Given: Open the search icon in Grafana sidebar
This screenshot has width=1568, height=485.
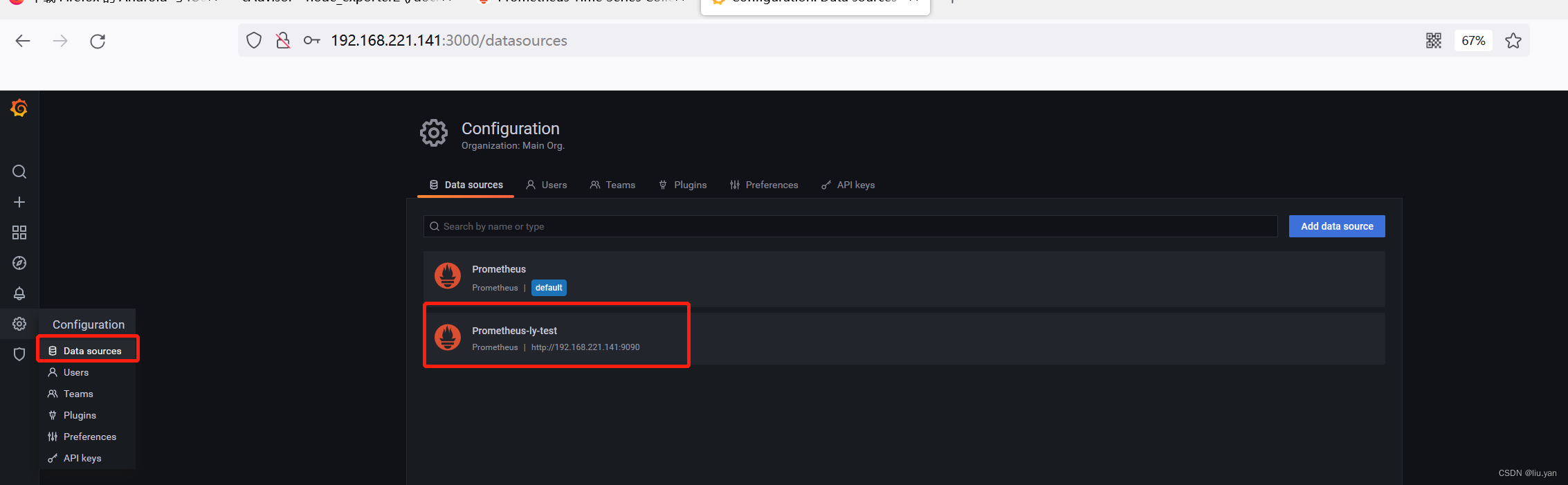Looking at the screenshot, I should pos(19,172).
